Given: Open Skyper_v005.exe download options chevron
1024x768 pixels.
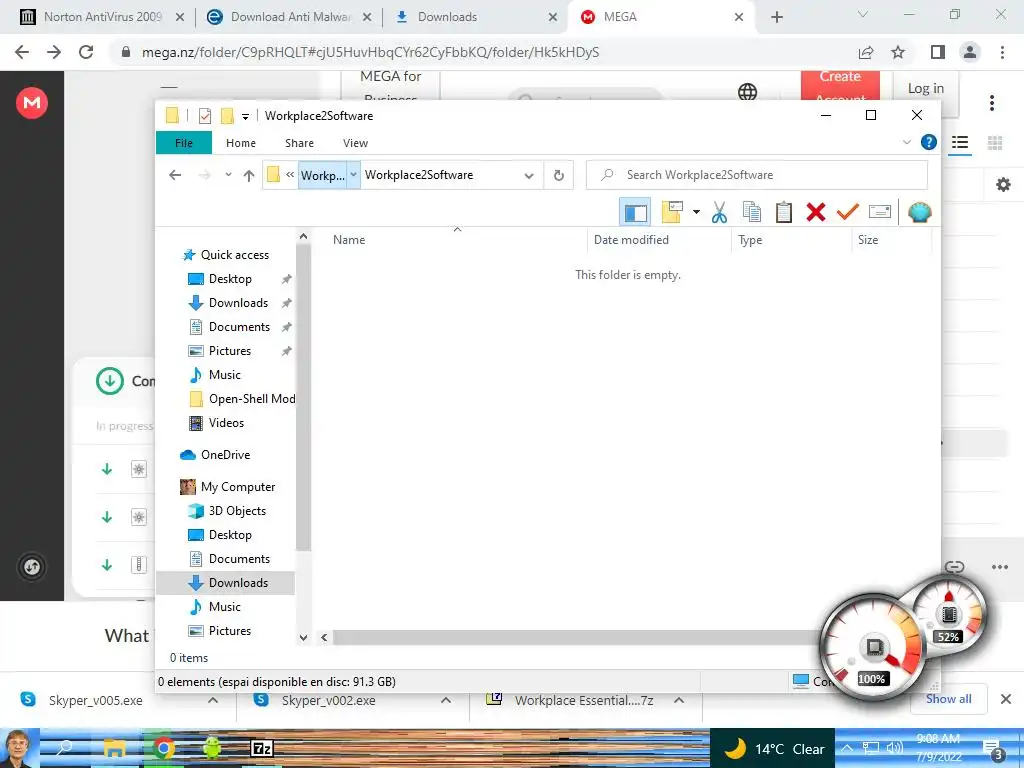Looking at the screenshot, I should pyautogui.click(x=213, y=700).
